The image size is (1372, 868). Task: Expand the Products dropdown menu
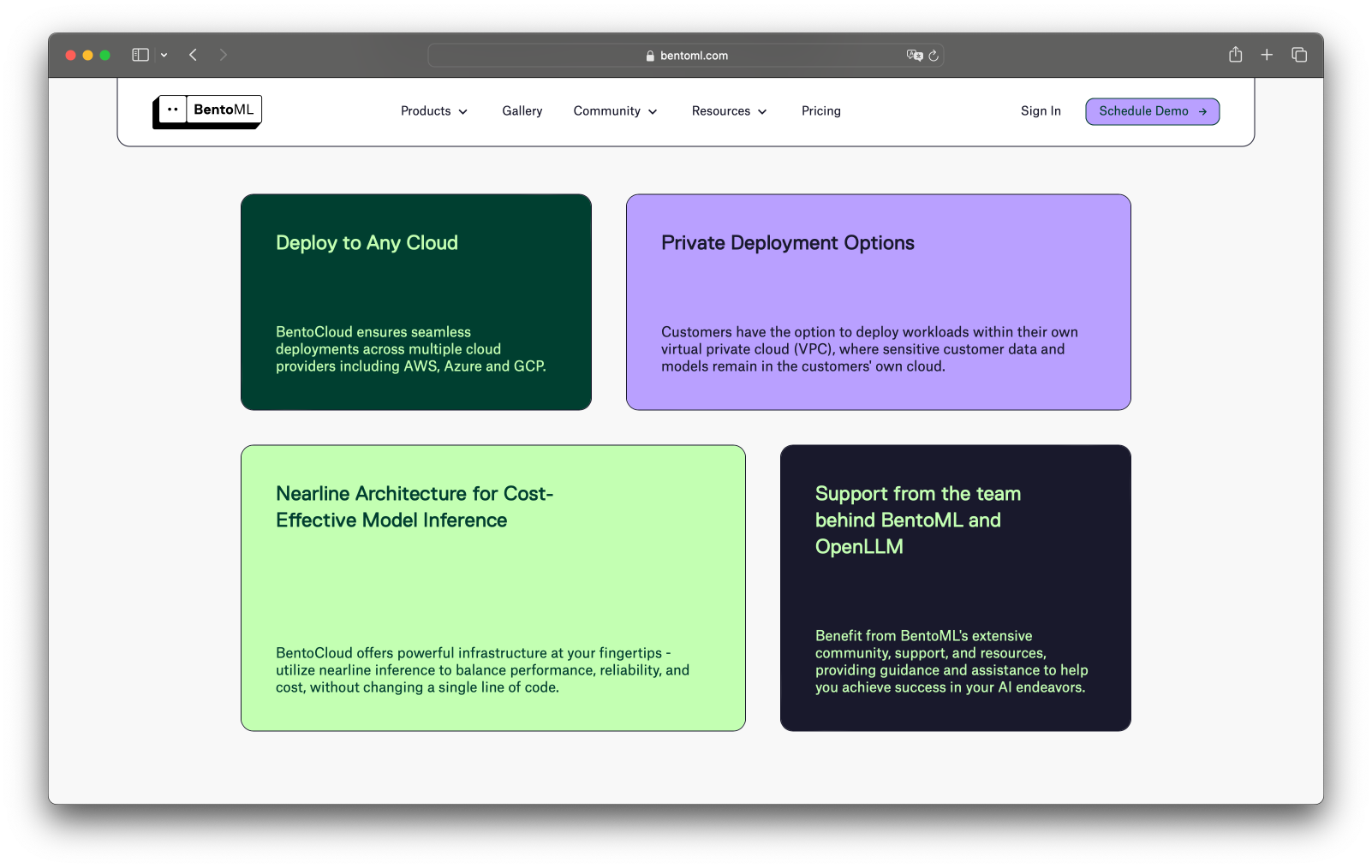[434, 111]
